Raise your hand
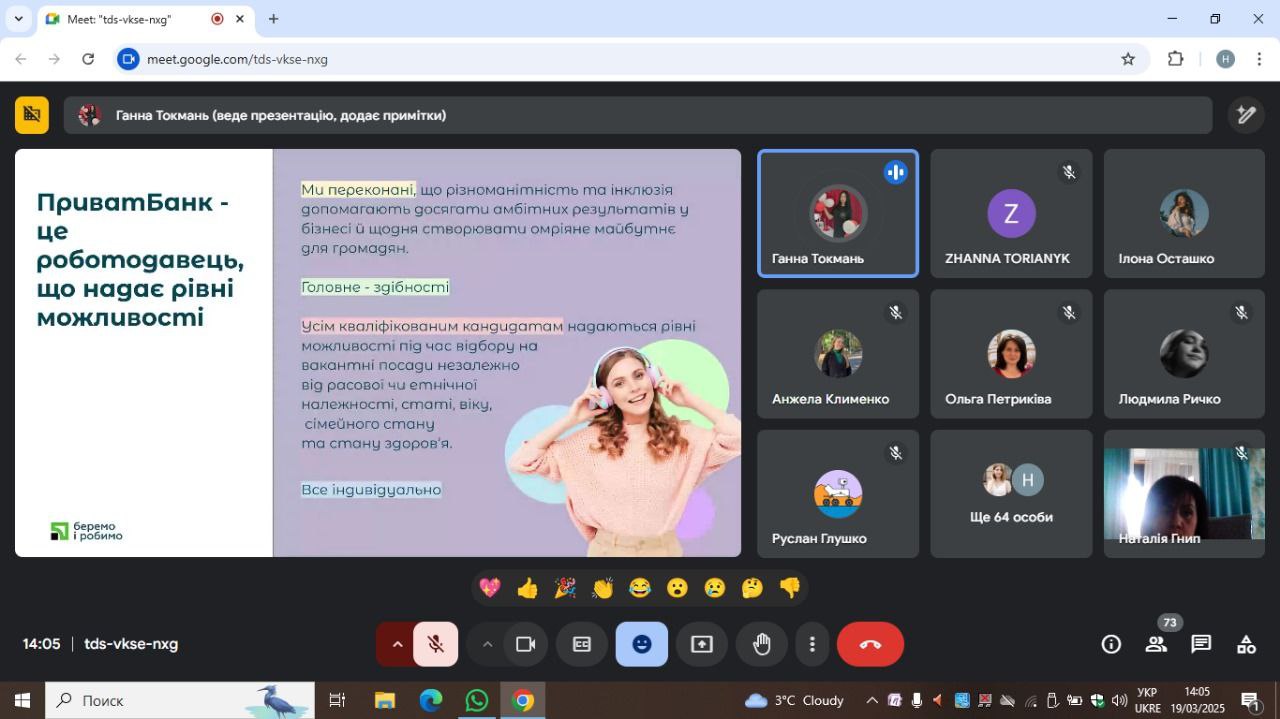This screenshot has height=719, width=1280. [762, 644]
